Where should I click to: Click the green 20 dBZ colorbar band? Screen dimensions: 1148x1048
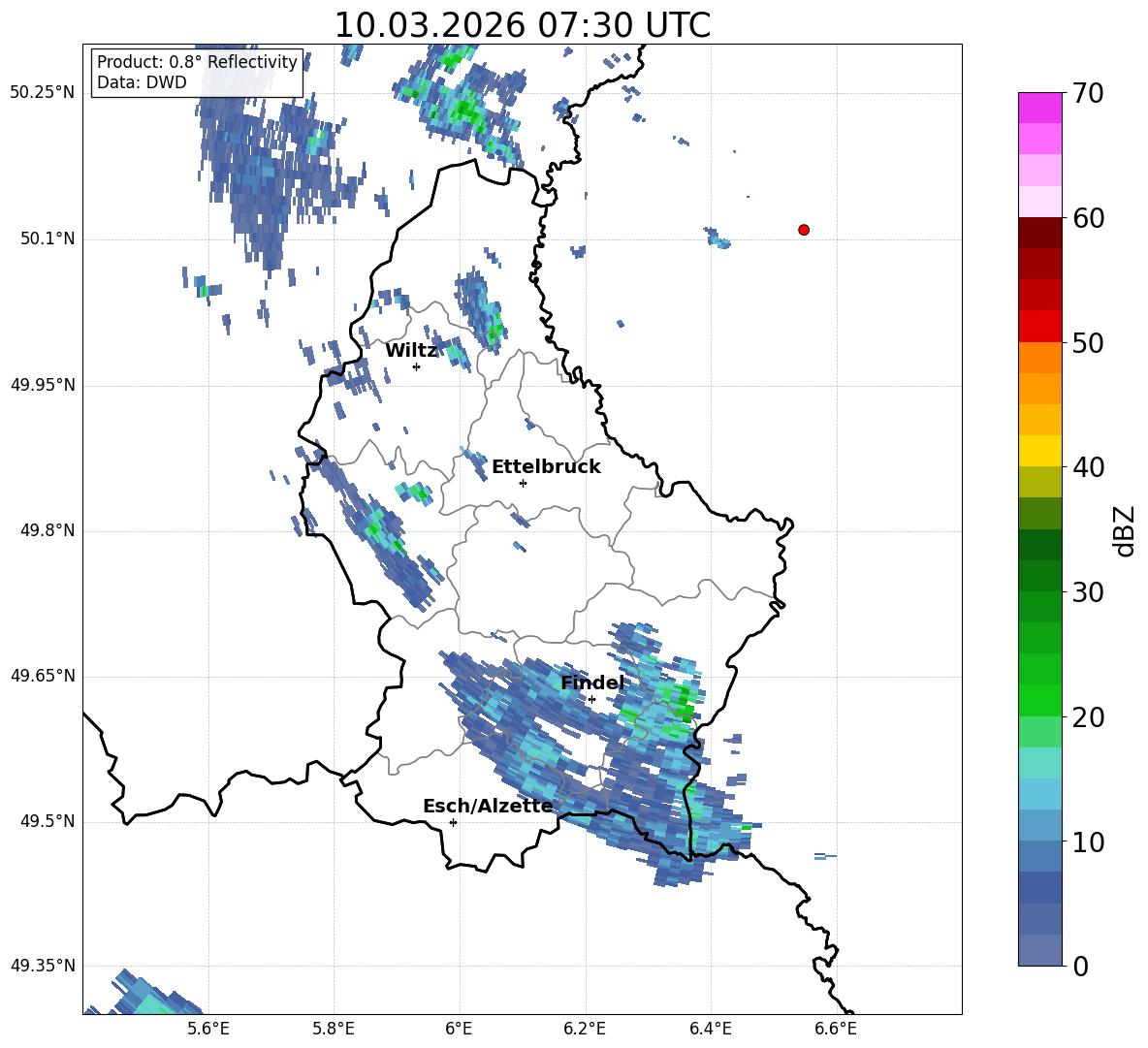(1039, 700)
